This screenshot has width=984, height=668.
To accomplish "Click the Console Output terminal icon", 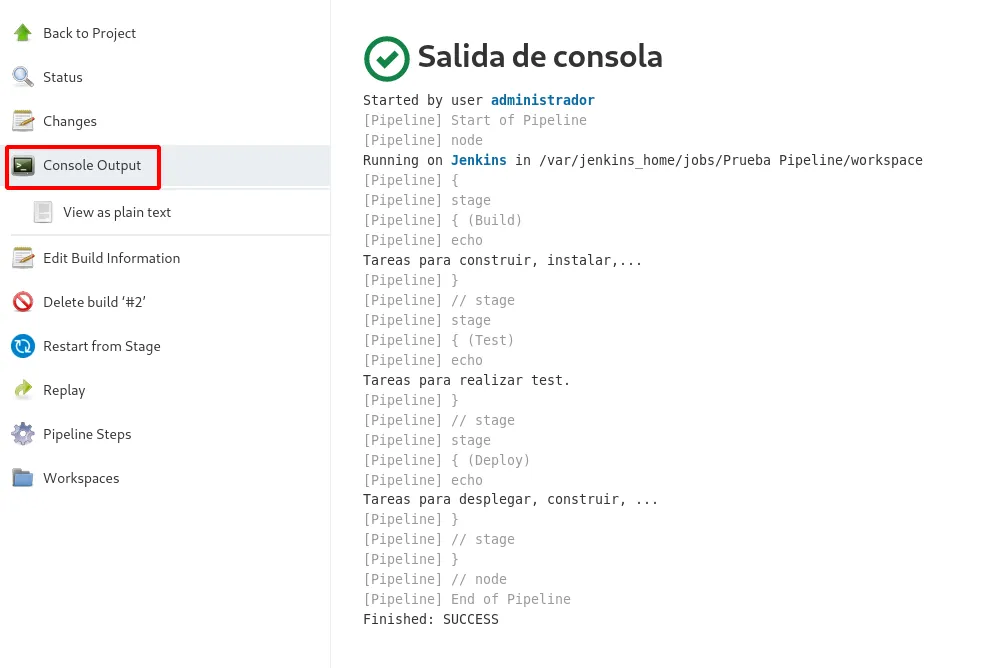I will point(24,165).
